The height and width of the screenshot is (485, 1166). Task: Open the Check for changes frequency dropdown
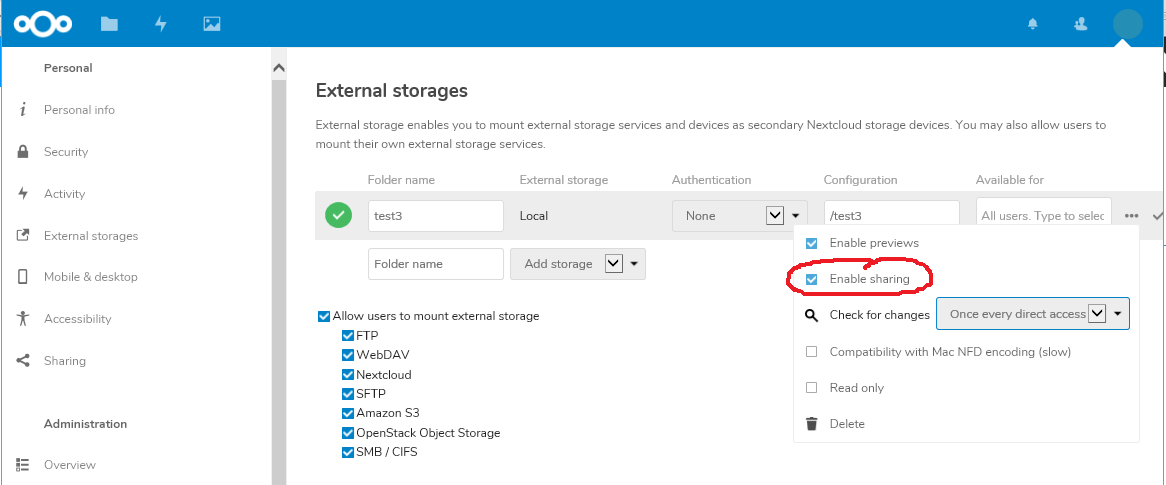pos(1032,314)
